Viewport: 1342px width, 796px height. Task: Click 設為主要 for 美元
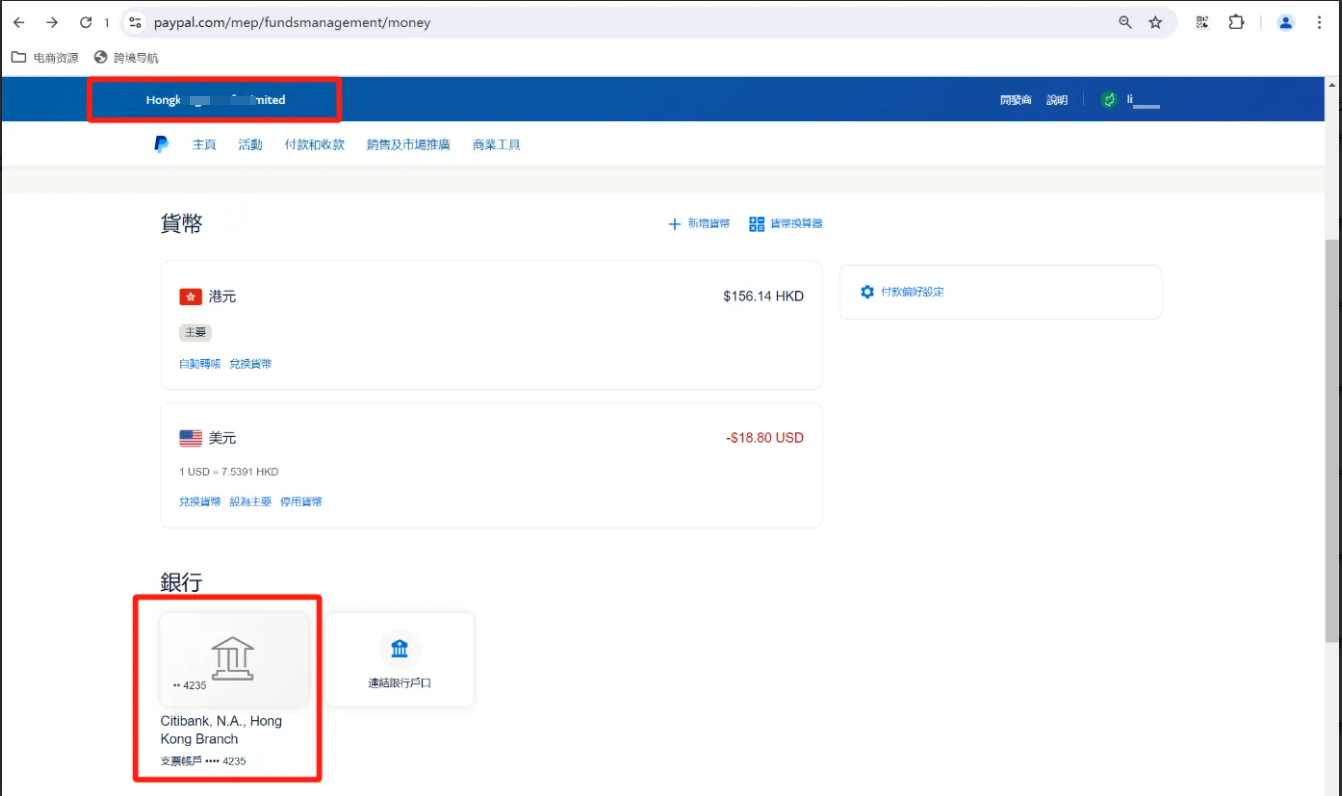coord(250,502)
